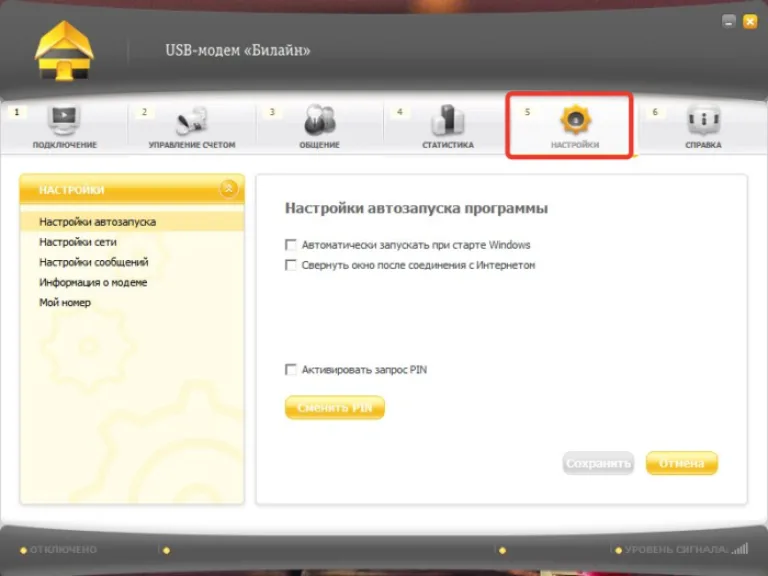Click the Отключено status text

point(63,550)
